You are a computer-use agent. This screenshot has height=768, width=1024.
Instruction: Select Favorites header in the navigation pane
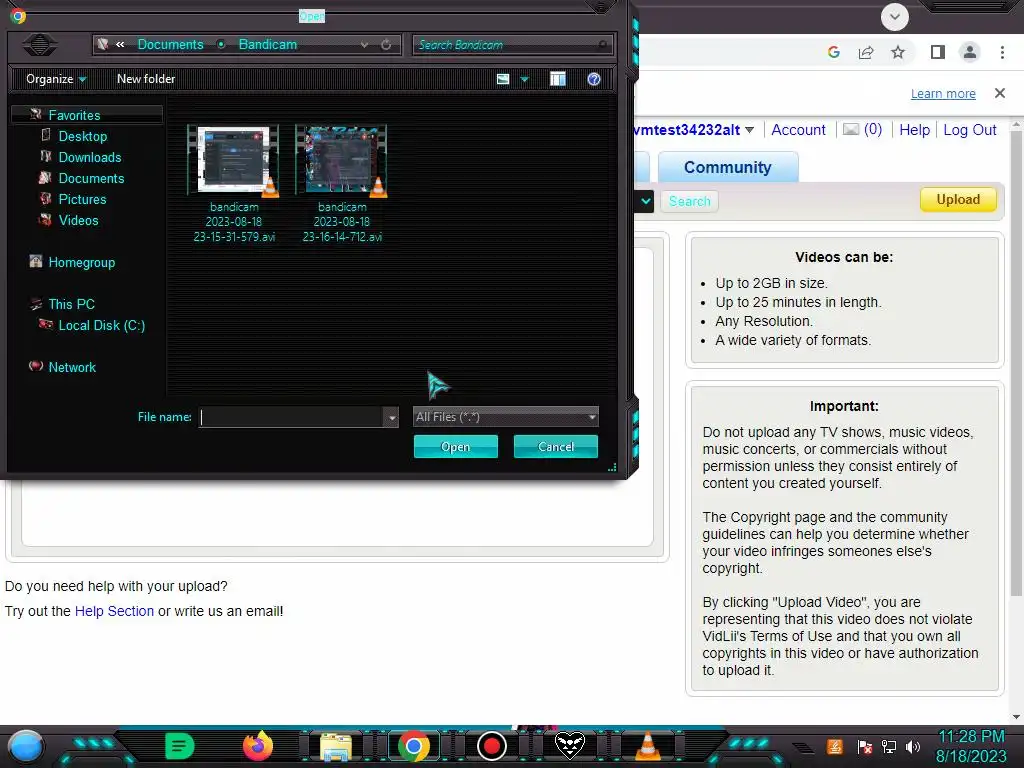(74, 115)
